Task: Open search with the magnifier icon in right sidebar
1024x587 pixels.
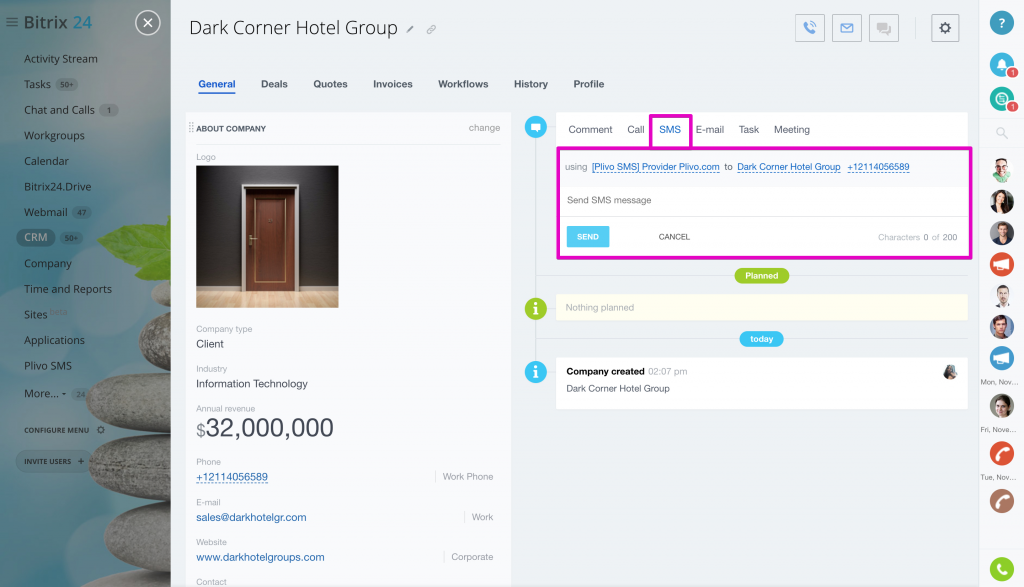Action: coord(1002,133)
